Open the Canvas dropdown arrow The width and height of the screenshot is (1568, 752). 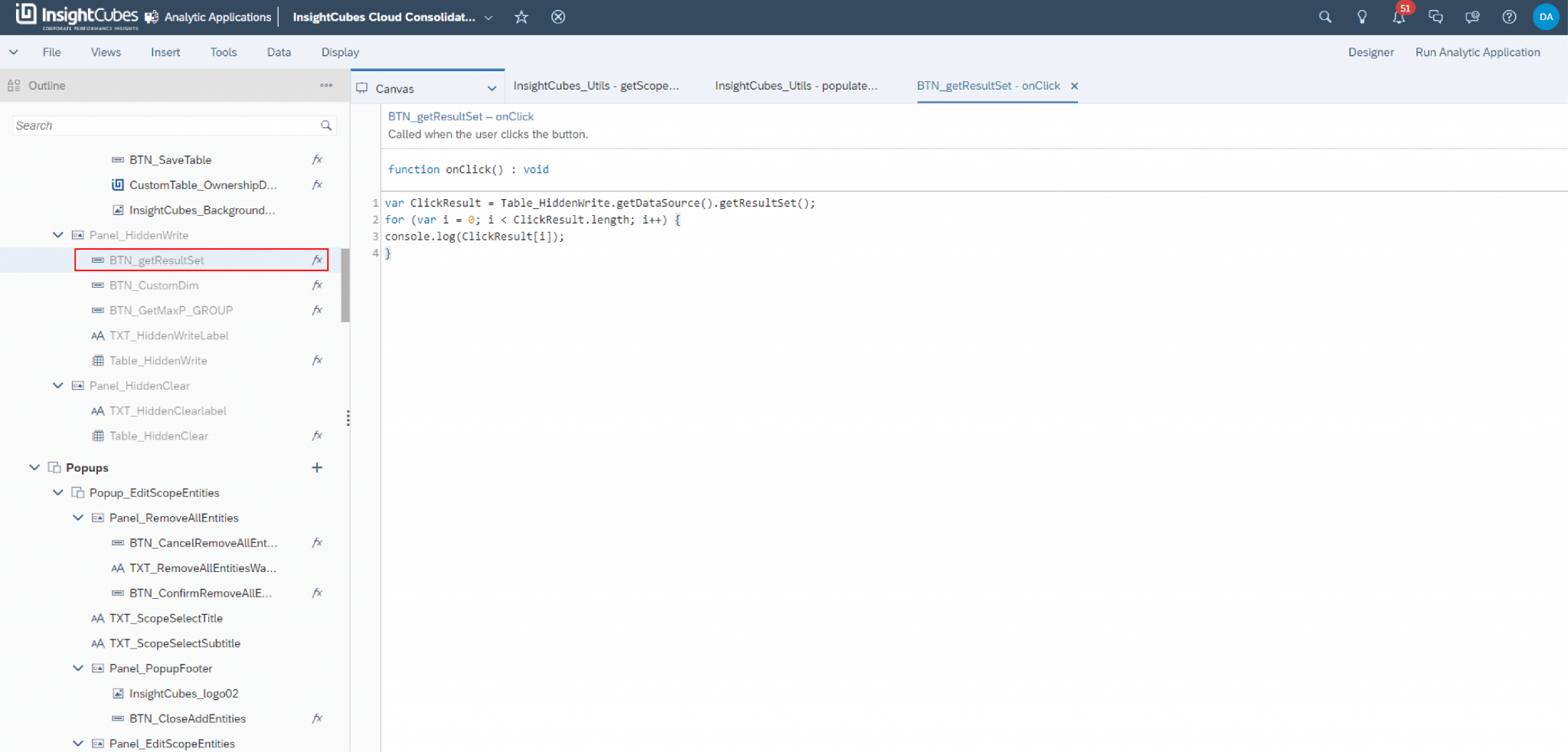[492, 88]
